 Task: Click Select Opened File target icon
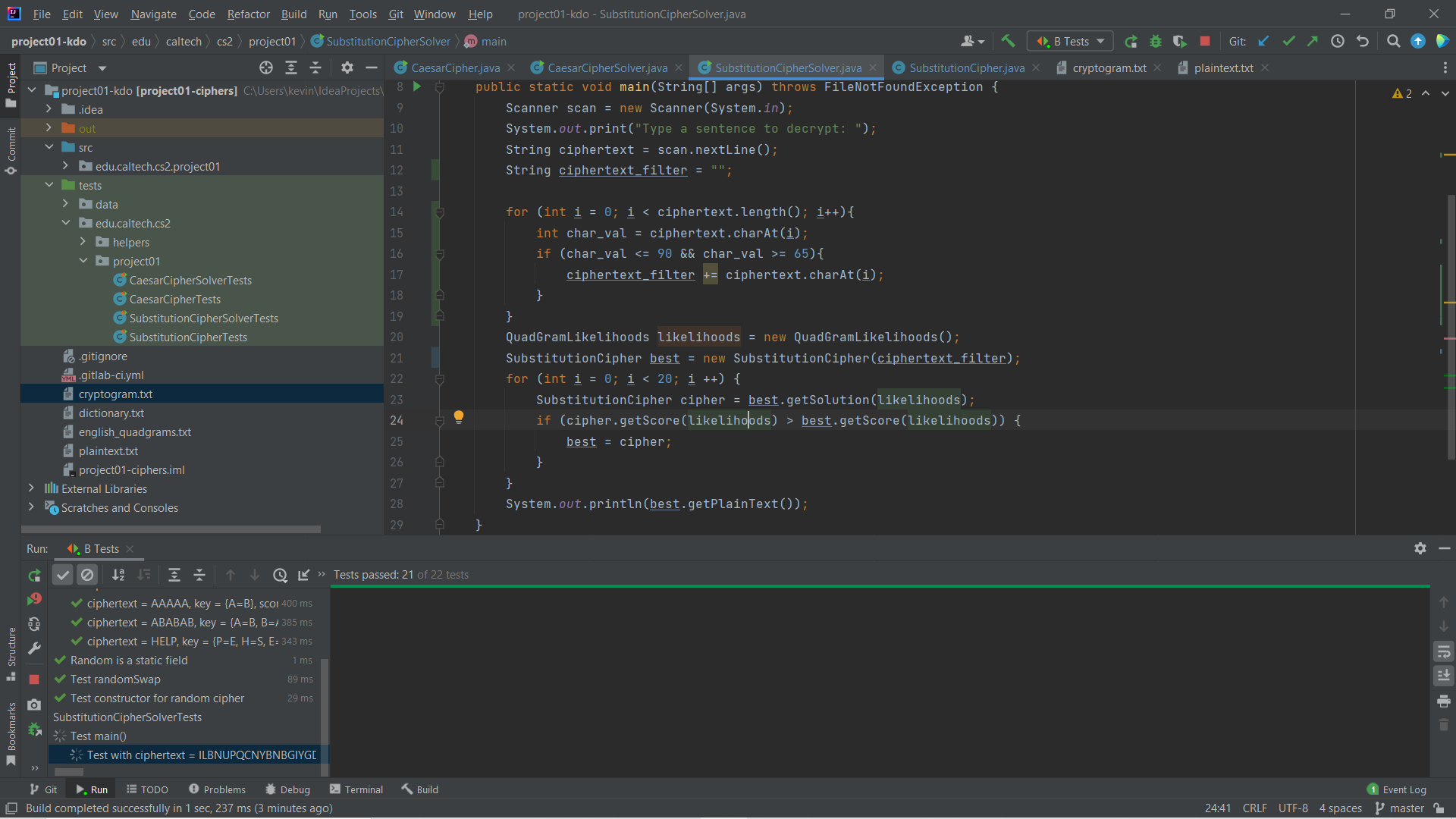tap(266, 67)
